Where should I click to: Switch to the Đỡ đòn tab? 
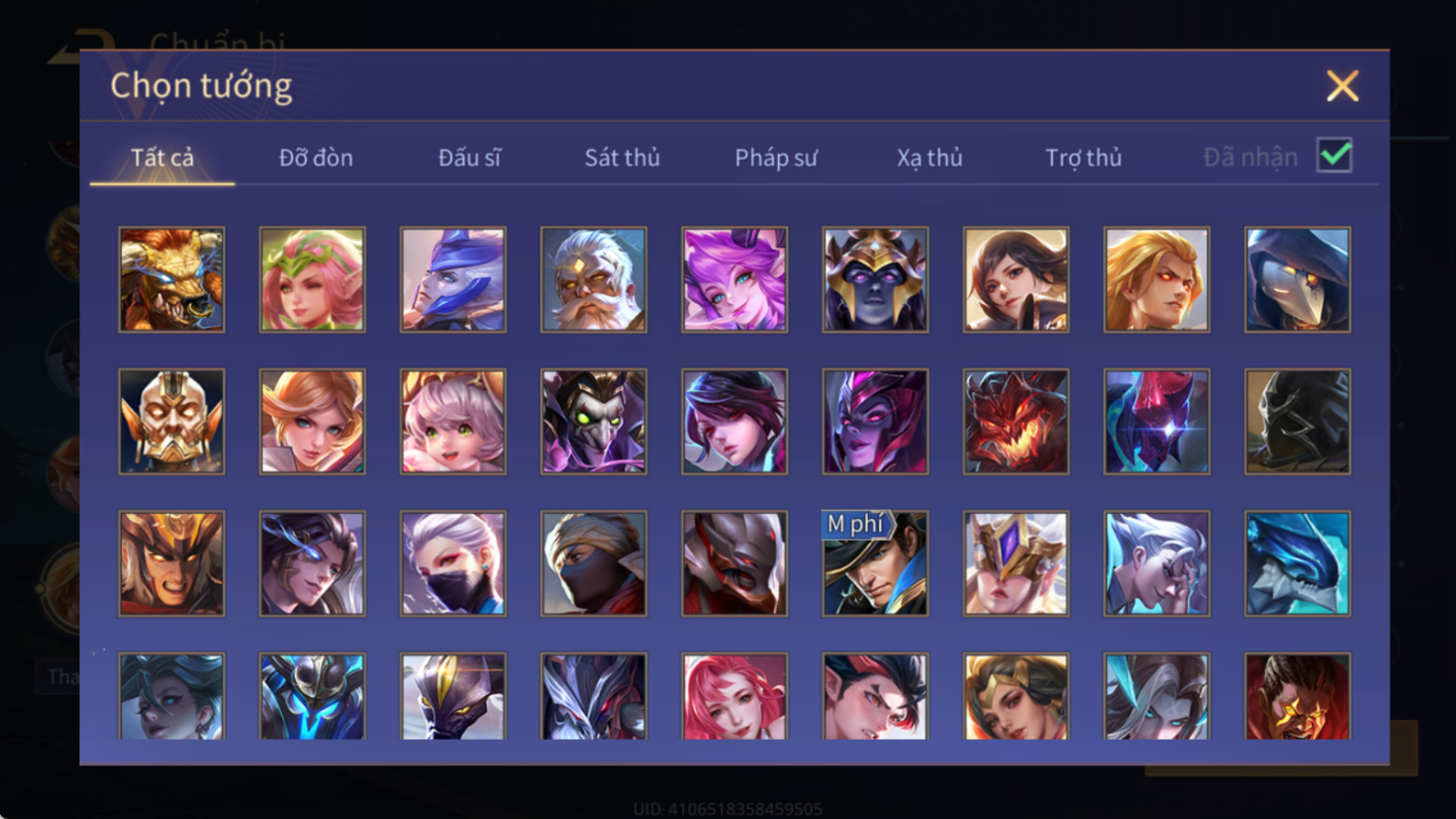coord(316,157)
